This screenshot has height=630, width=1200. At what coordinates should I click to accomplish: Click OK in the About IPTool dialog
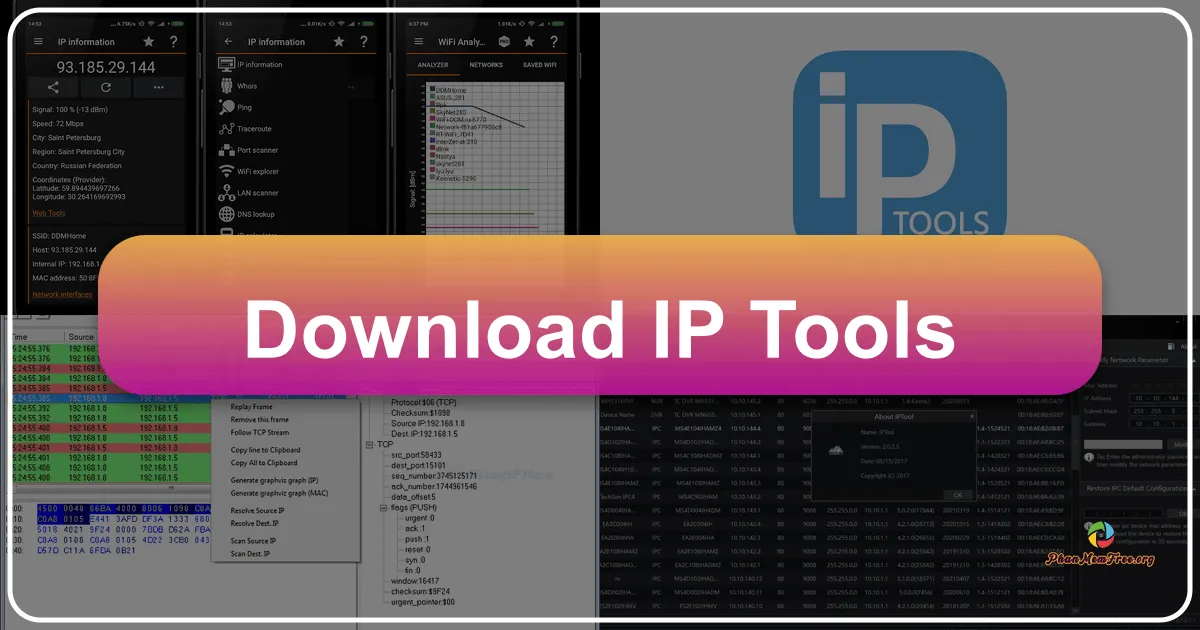pyautogui.click(x=956, y=494)
